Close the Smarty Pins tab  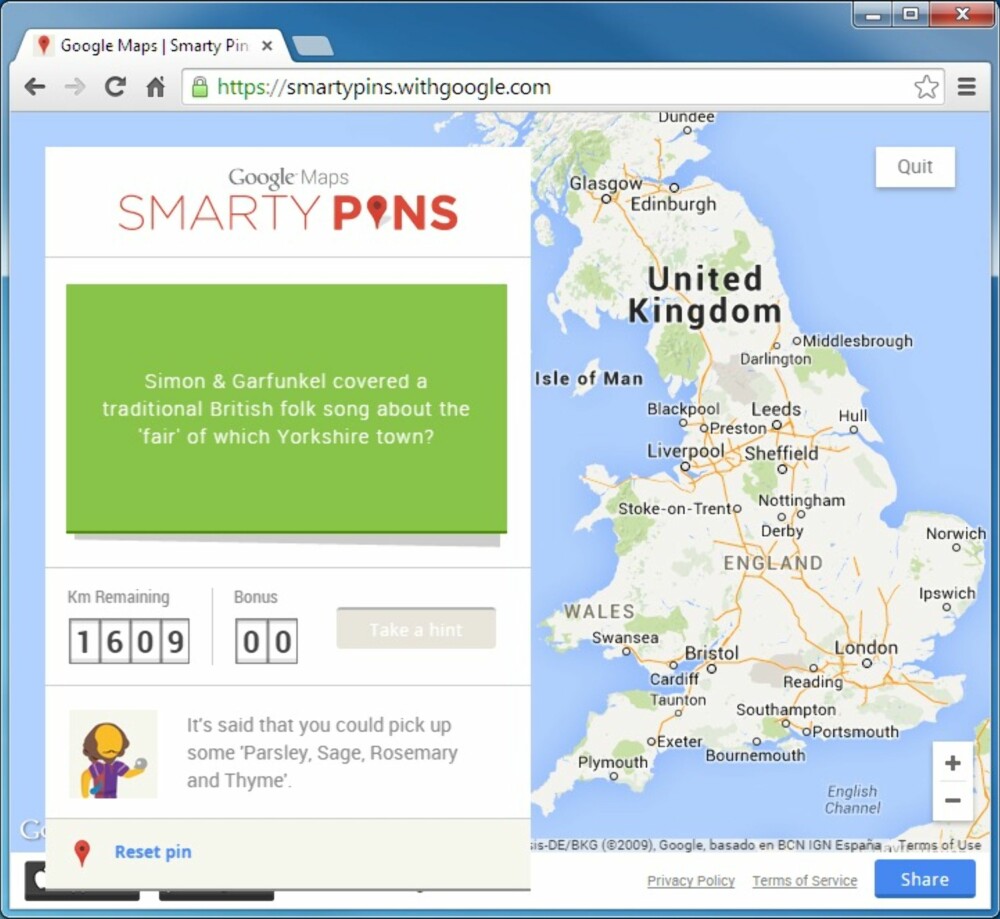pos(267,46)
